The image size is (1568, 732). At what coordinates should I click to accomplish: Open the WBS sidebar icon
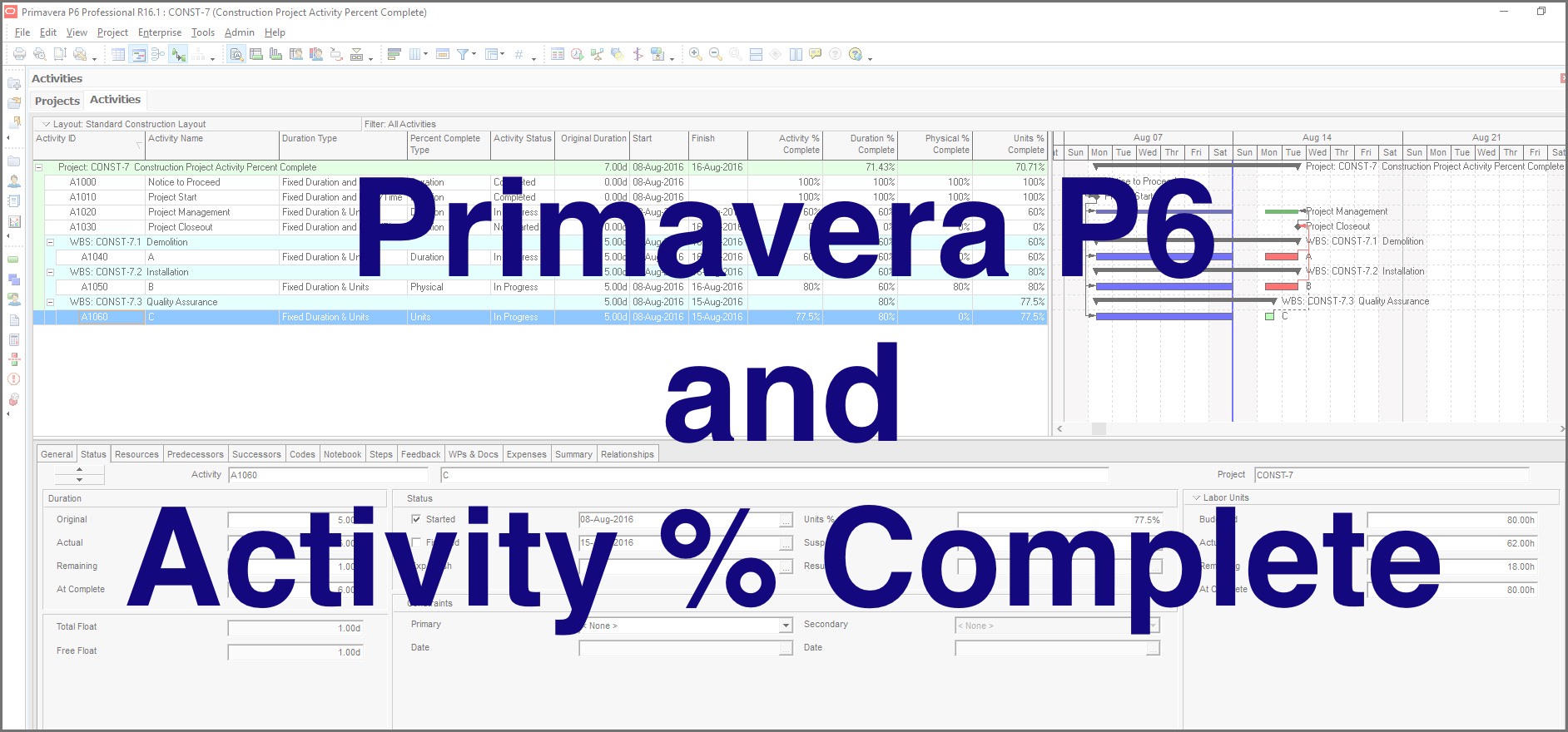coord(14,279)
